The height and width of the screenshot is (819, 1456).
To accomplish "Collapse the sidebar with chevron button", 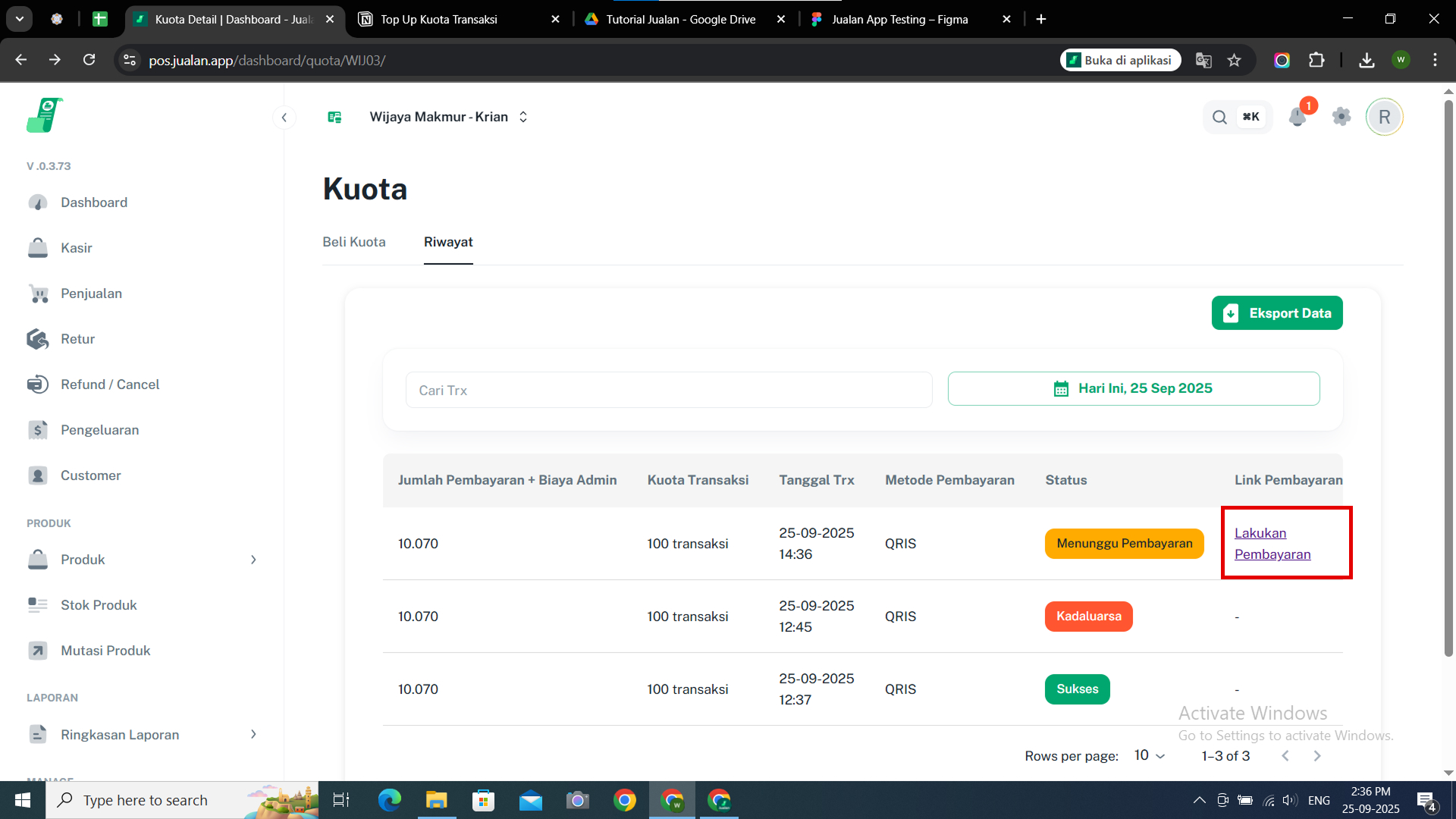I will point(284,117).
